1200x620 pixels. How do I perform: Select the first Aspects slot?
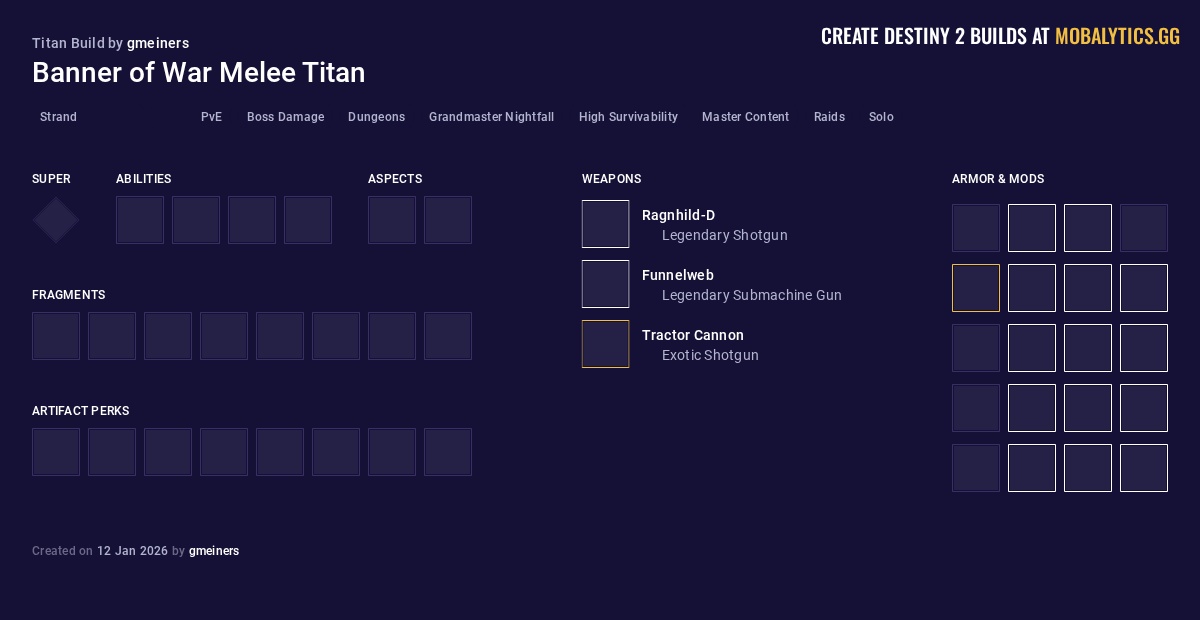click(x=392, y=220)
